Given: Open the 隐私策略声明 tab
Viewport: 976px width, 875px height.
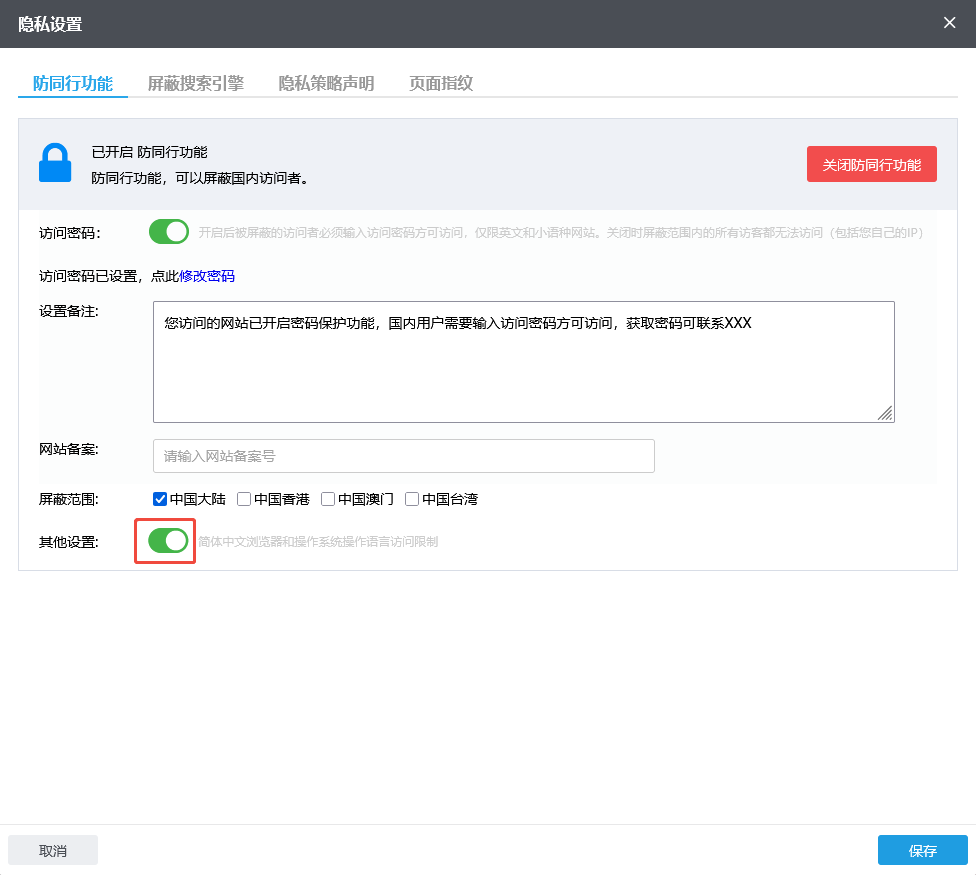Looking at the screenshot, I should (327, 84).
